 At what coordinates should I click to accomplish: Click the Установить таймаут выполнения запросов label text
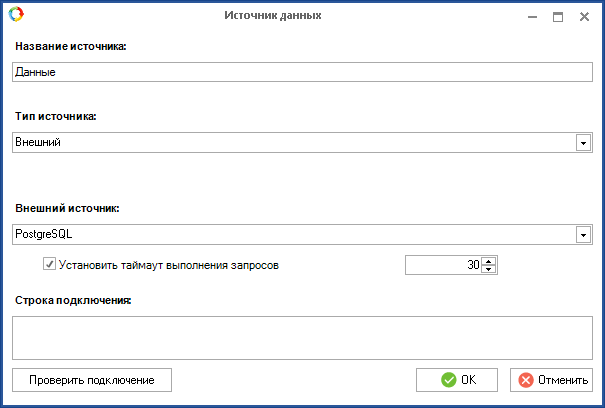pyautogui.click(x=169, y=265)
